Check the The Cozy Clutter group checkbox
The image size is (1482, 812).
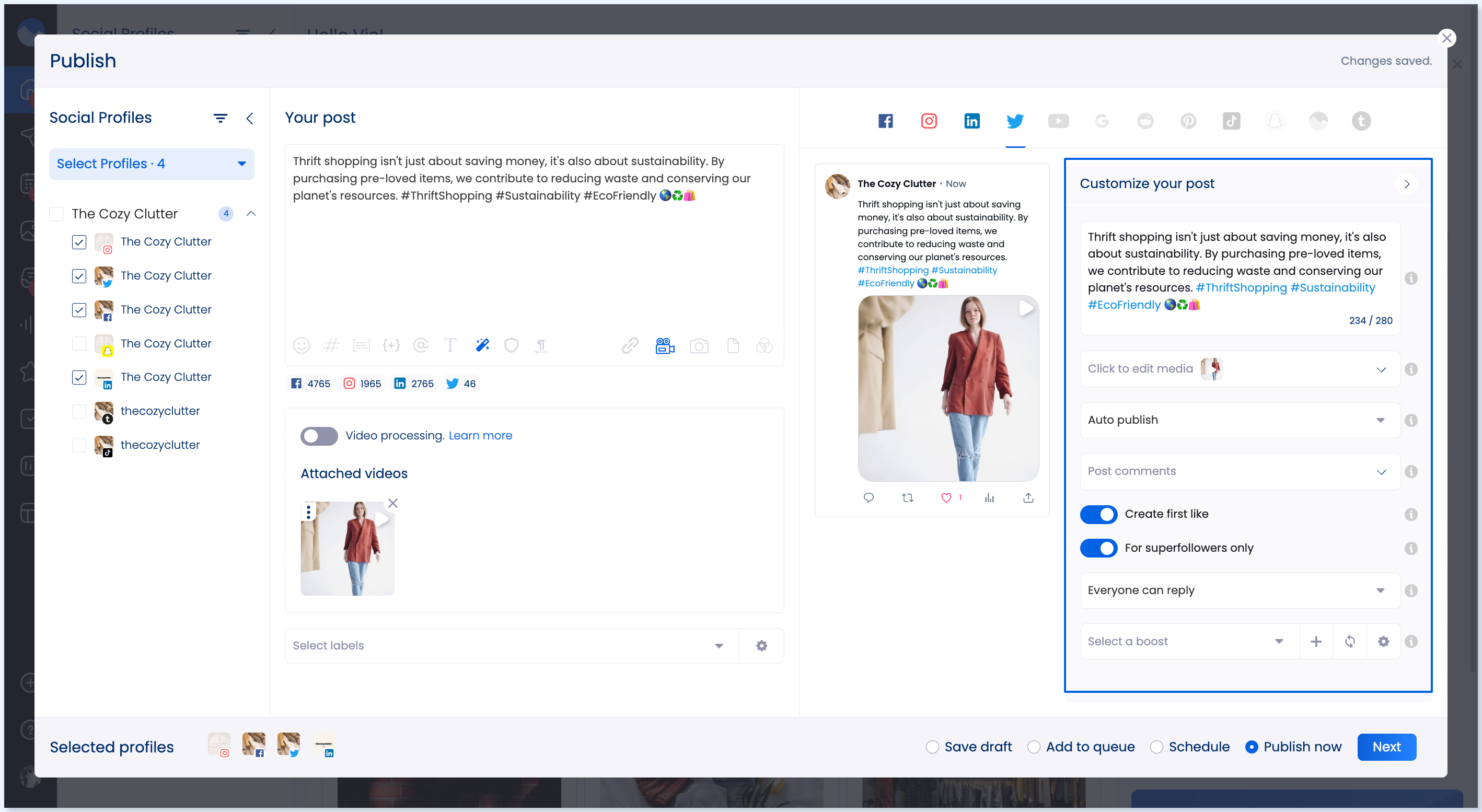(x=56, y=214)
